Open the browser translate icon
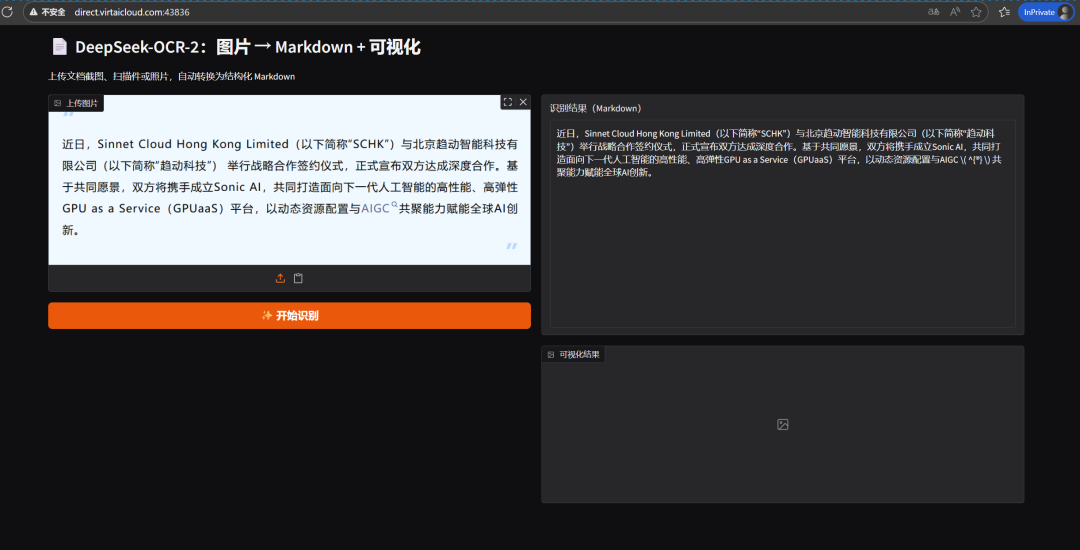 (934, 12)
